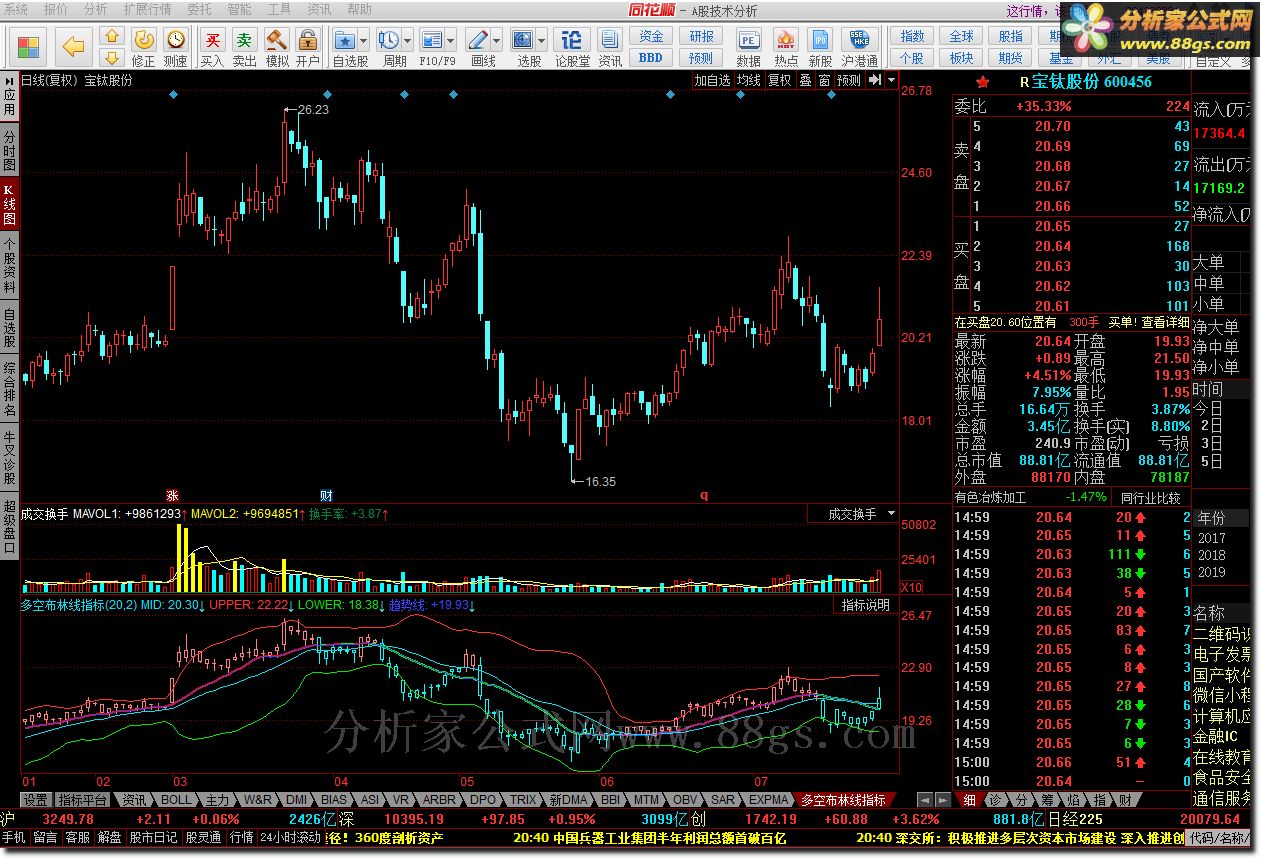Open 模拟 simulated trading gavel icon

[276, 40]
